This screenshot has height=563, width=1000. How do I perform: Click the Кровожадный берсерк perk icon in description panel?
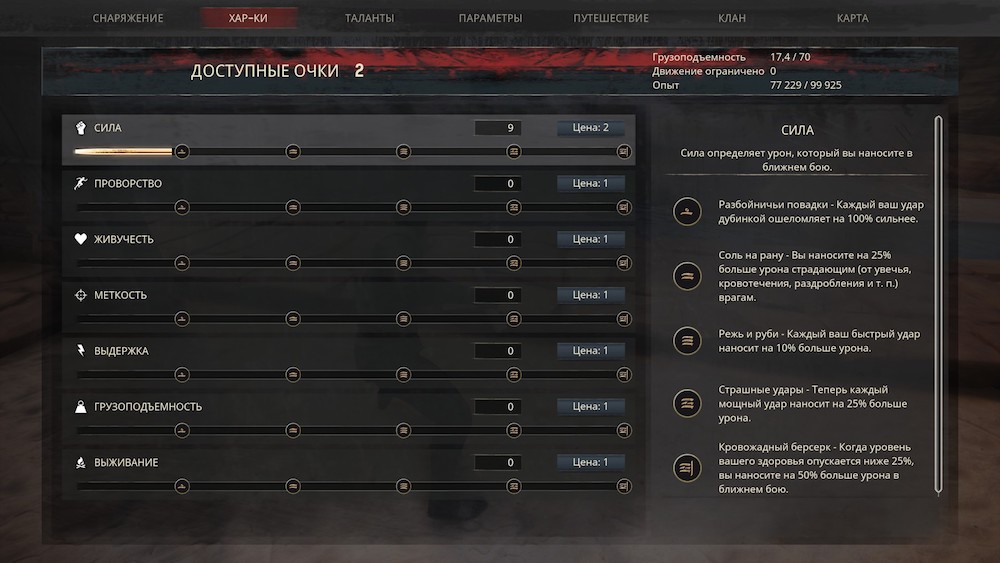[x=687, y=468]
